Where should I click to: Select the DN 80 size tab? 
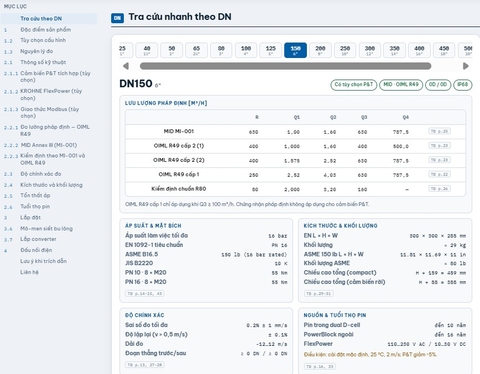pyautogui.click(x=221, y=50)
